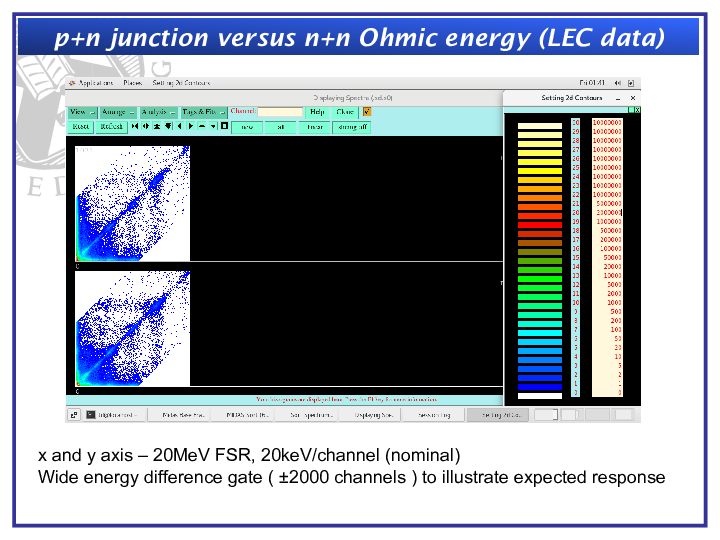Click the 'new' button in the toolbar

pyautogui.click(x=247, y=127)
